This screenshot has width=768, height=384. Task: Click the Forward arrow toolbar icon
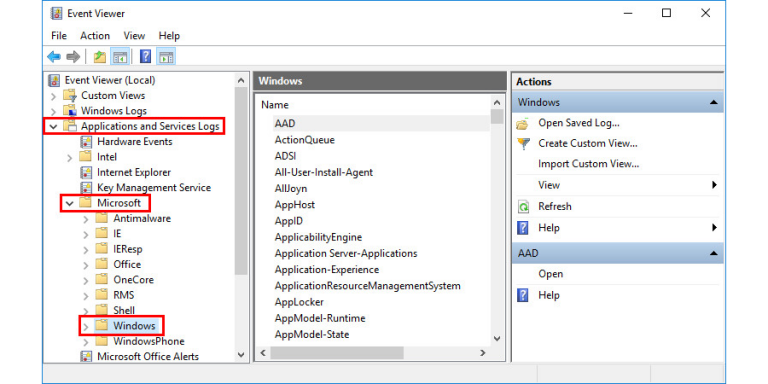pos(73,57)
